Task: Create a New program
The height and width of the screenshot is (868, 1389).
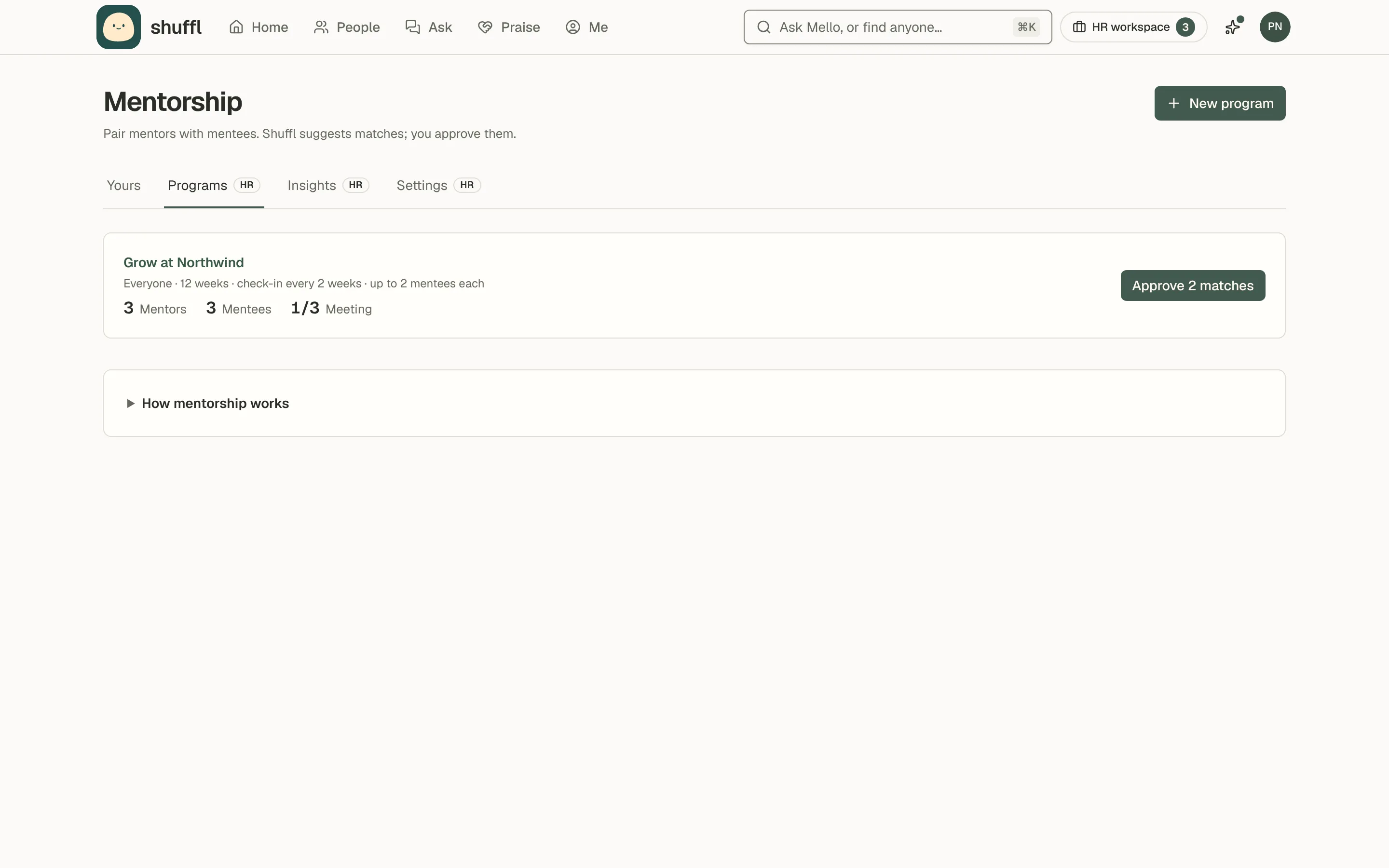Action: click(x=1219, y=103)
